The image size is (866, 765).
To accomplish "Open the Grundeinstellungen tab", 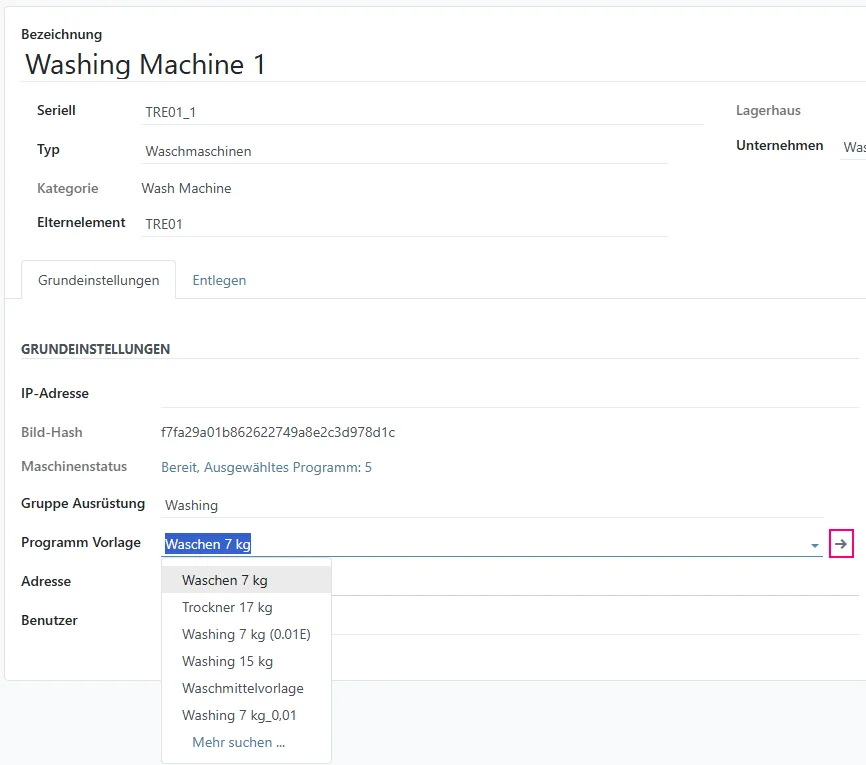I will pos(97,280).
